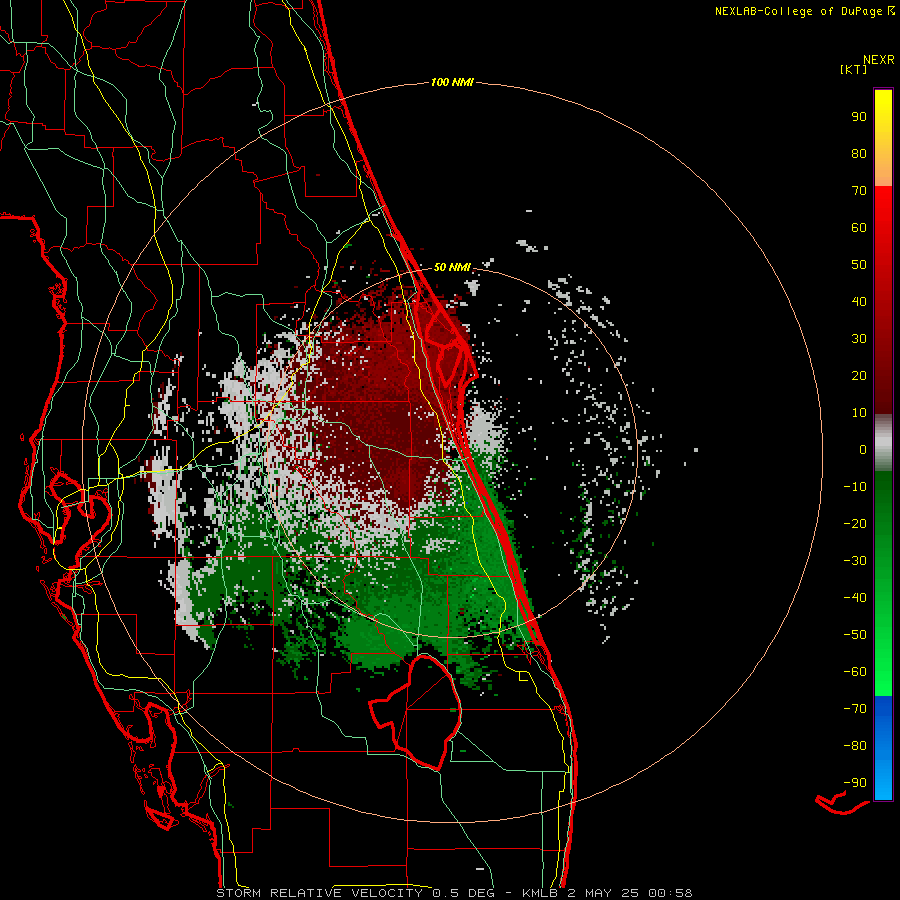Select the -30 knot scale label
Screen dimensions: 900x900
855,561
